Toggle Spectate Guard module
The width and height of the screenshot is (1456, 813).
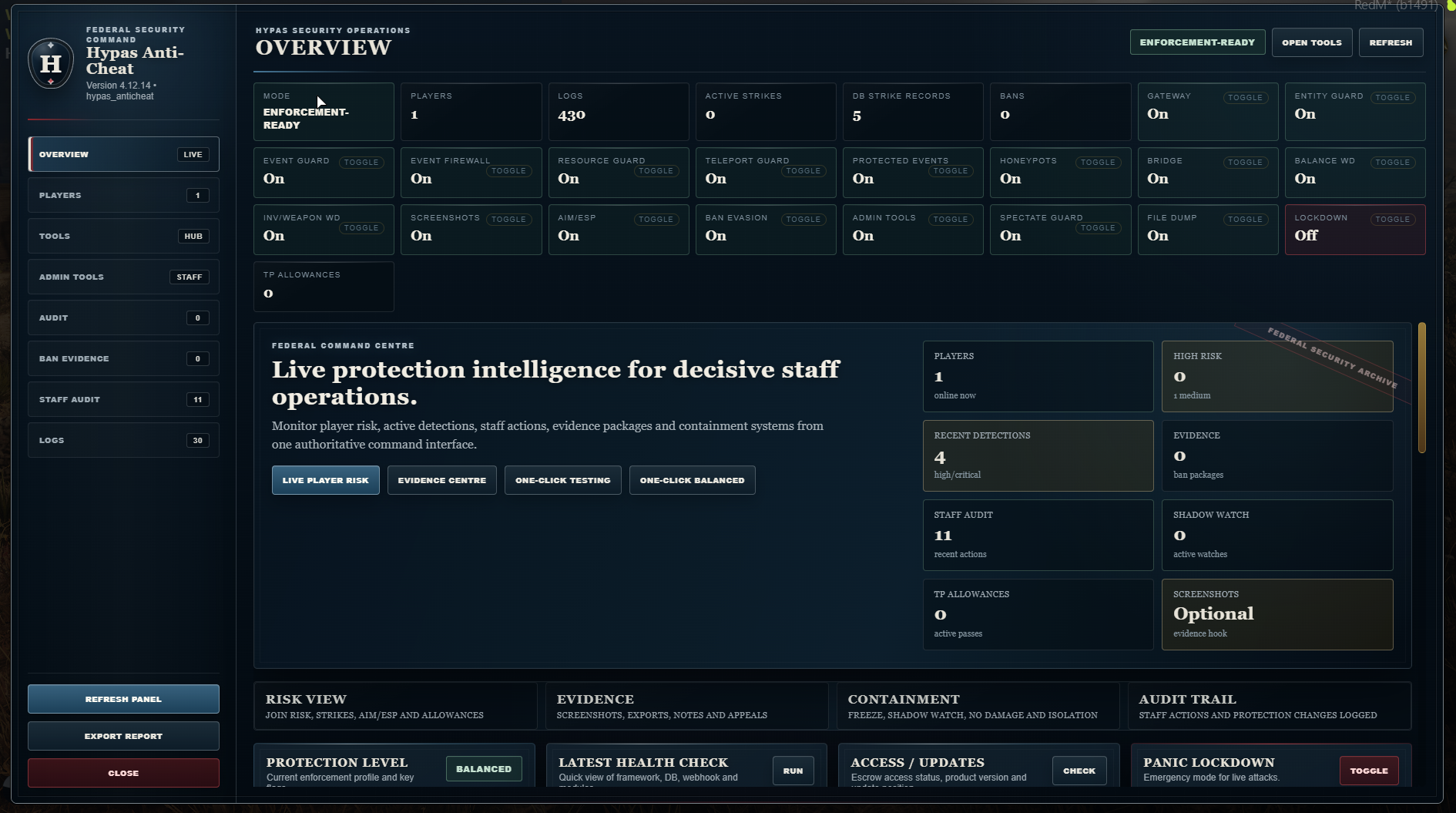[1098, 228]
